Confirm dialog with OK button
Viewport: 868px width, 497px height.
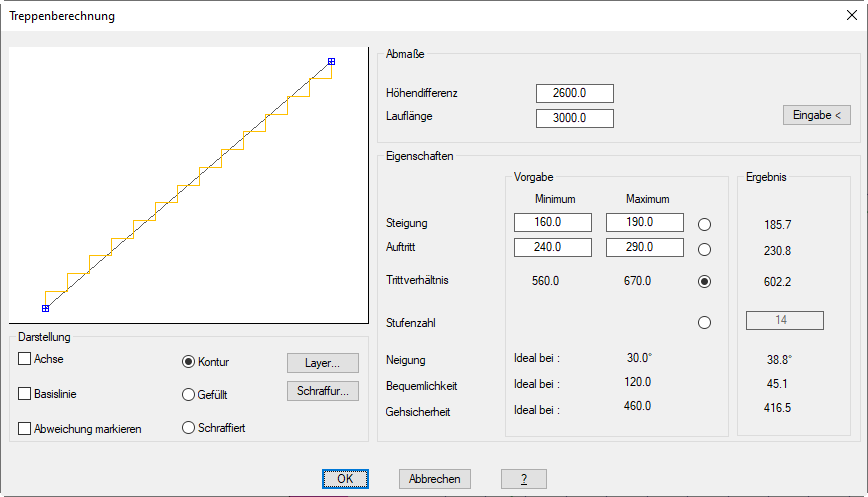[345, 479]
